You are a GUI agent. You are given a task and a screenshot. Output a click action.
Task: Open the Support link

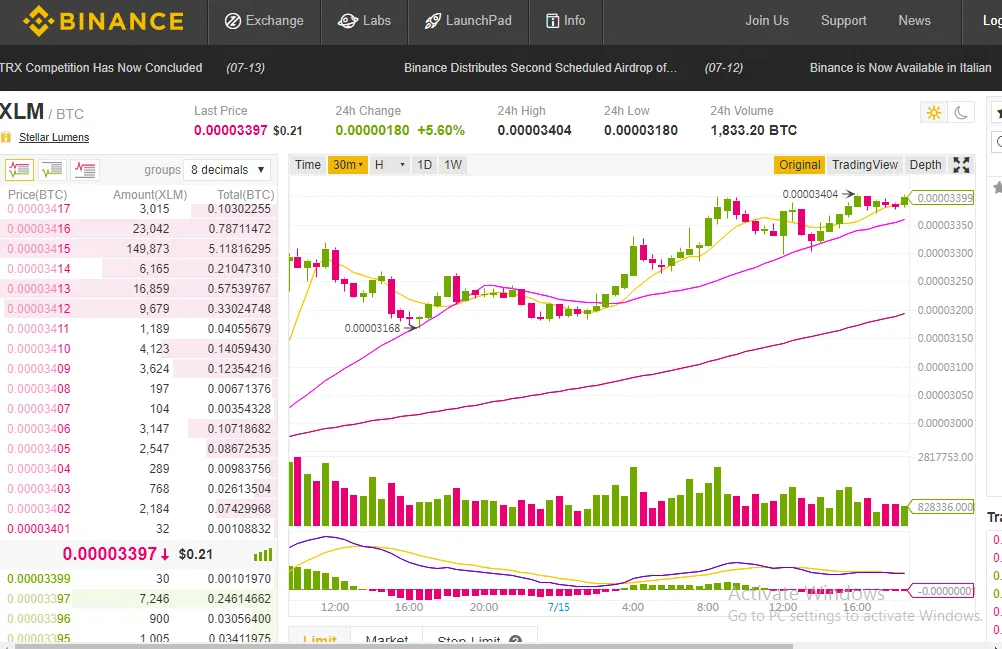[844, 20]
